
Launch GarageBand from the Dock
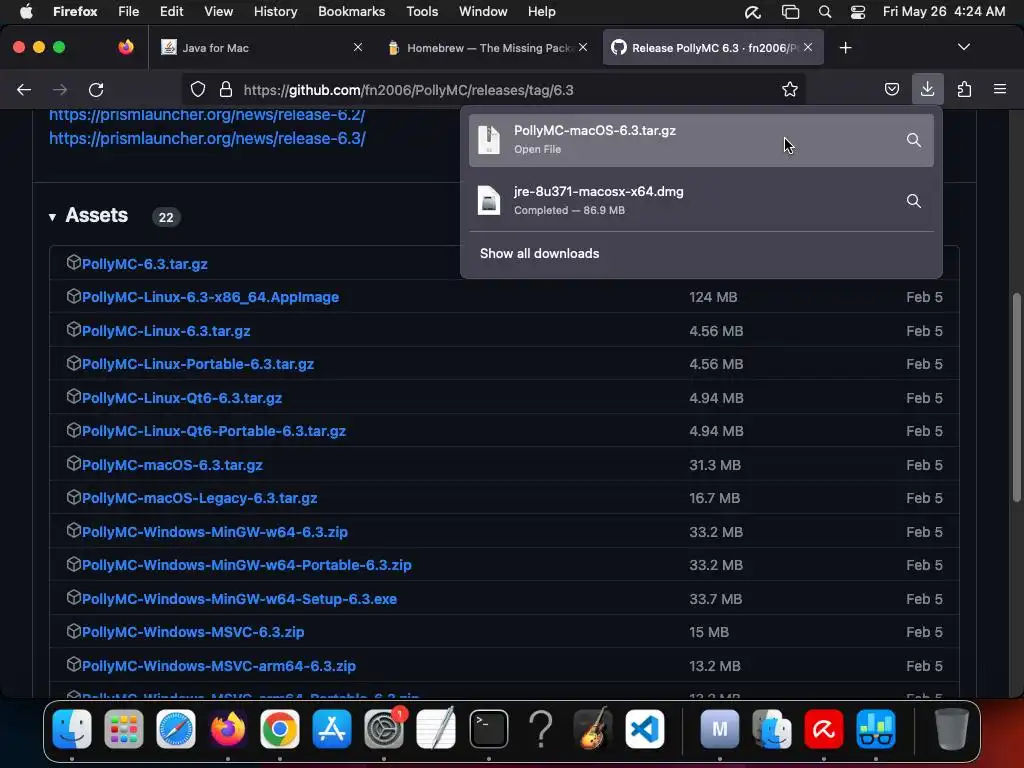tap(592, 729)
